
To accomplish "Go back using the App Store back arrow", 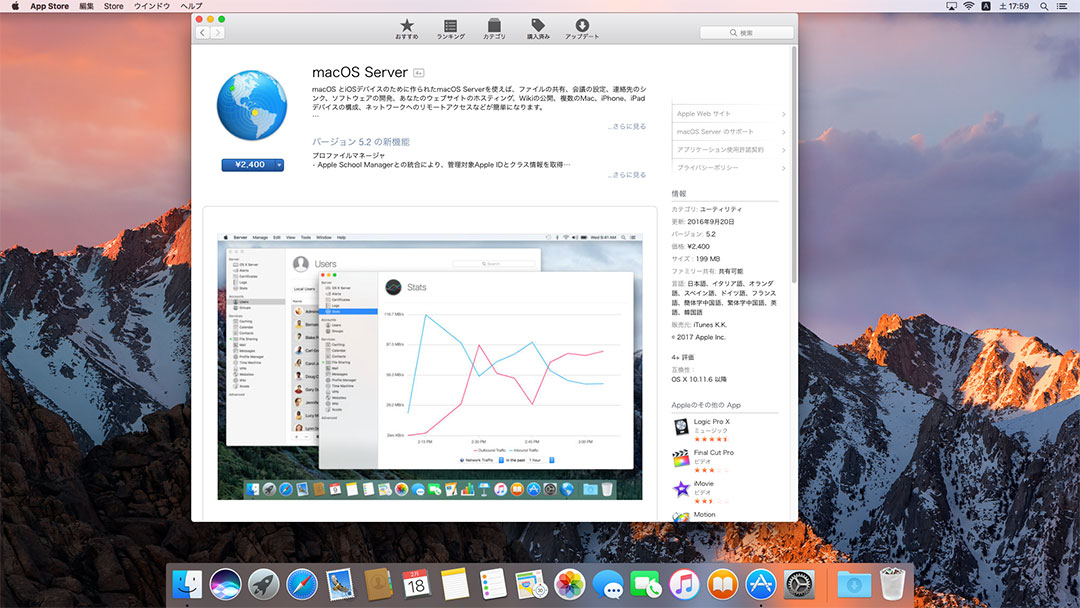I will (x=202, y=32).
